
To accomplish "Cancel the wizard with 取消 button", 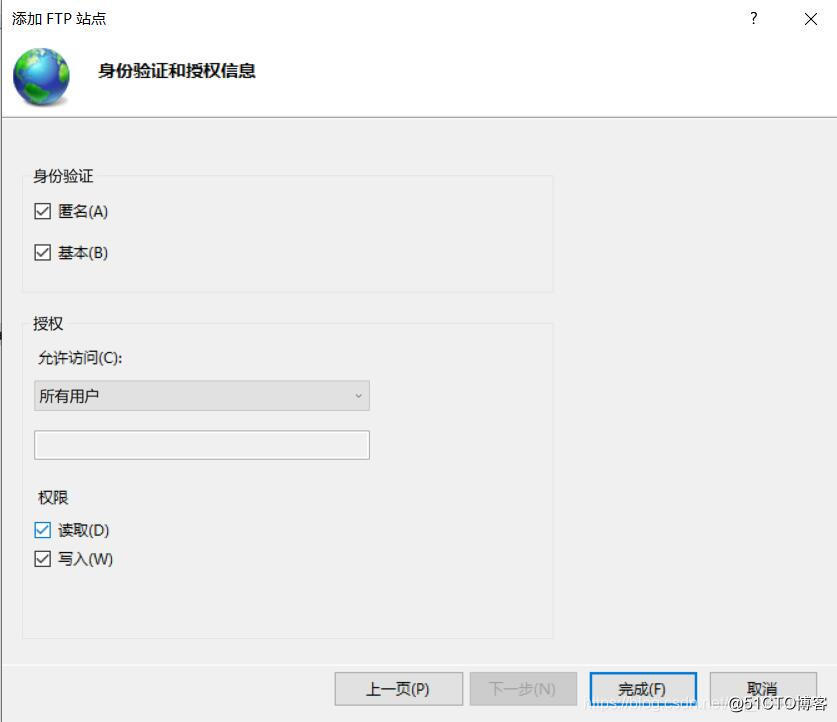I will tap(763, 689).
